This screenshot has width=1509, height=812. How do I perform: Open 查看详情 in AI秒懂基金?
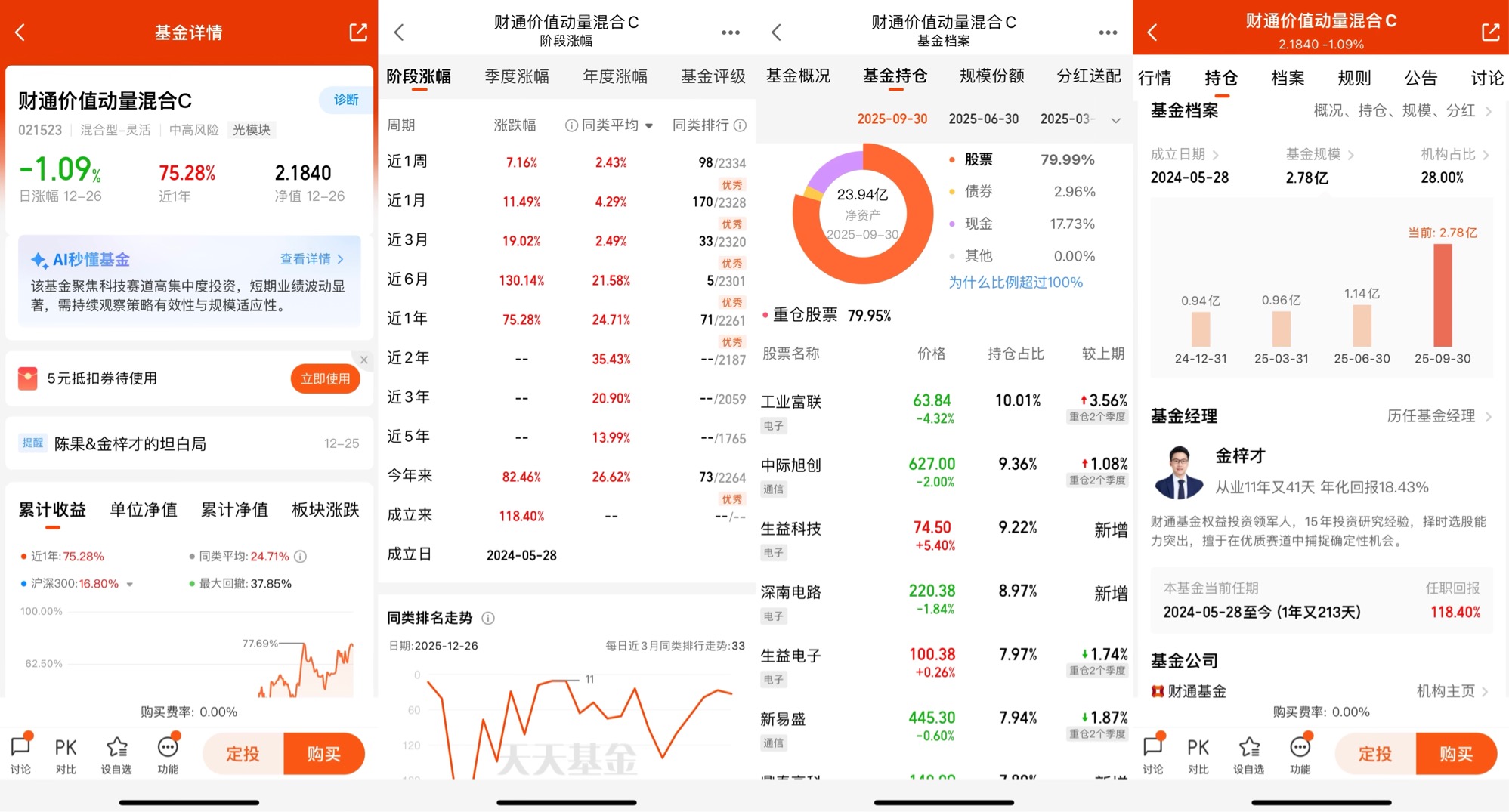[x=312, y=259]
